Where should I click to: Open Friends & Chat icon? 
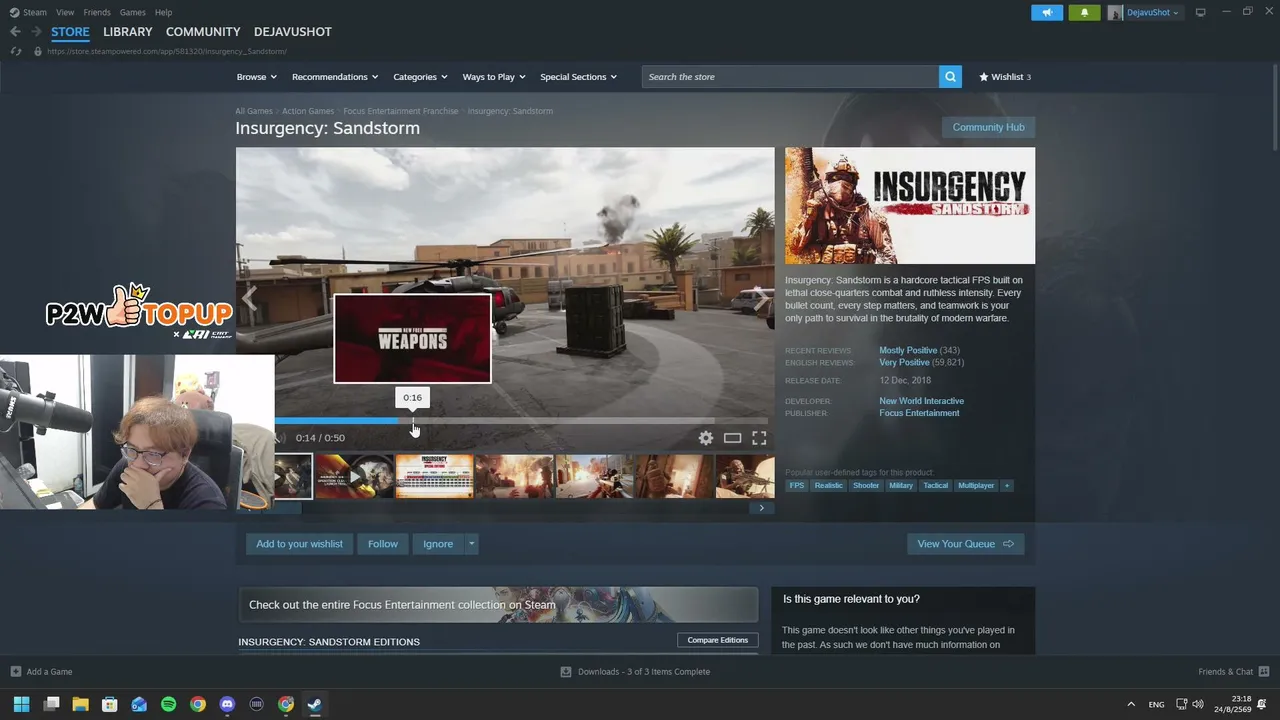tap(1264, 672)
